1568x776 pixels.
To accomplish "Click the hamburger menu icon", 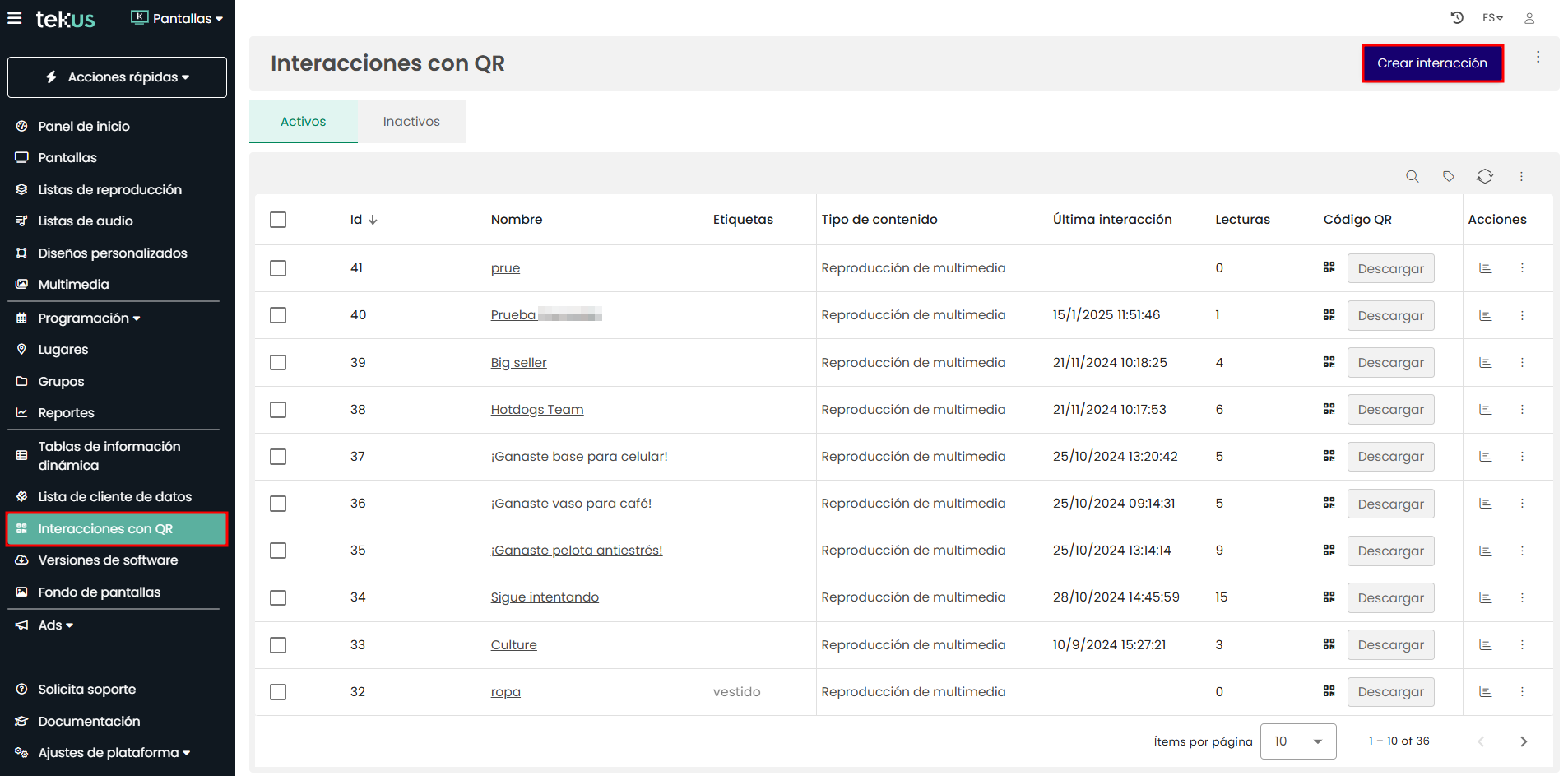I will coord(15,18).
